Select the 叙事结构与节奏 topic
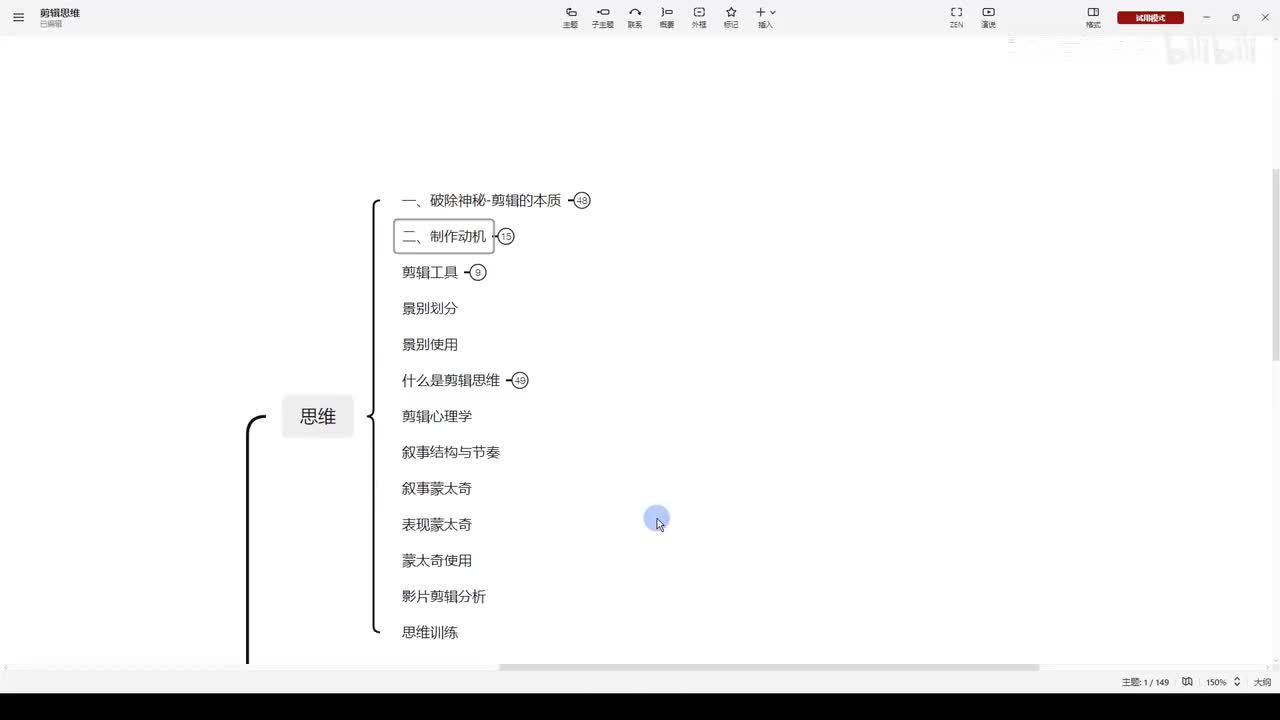This screenshot has width=1280, height=720. (451, 452)
